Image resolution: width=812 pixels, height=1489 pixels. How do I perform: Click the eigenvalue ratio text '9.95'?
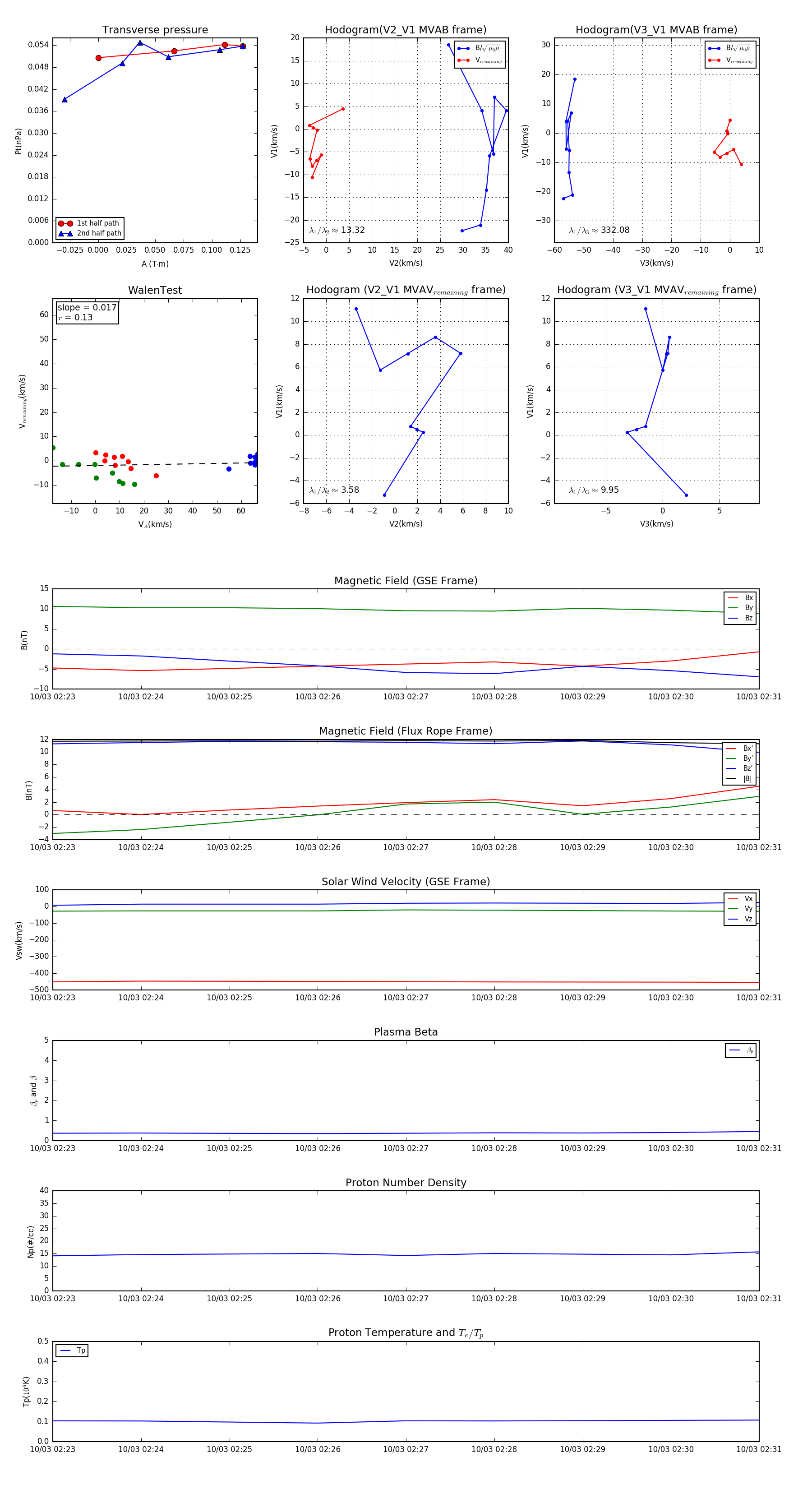click(x=610, y=490)
